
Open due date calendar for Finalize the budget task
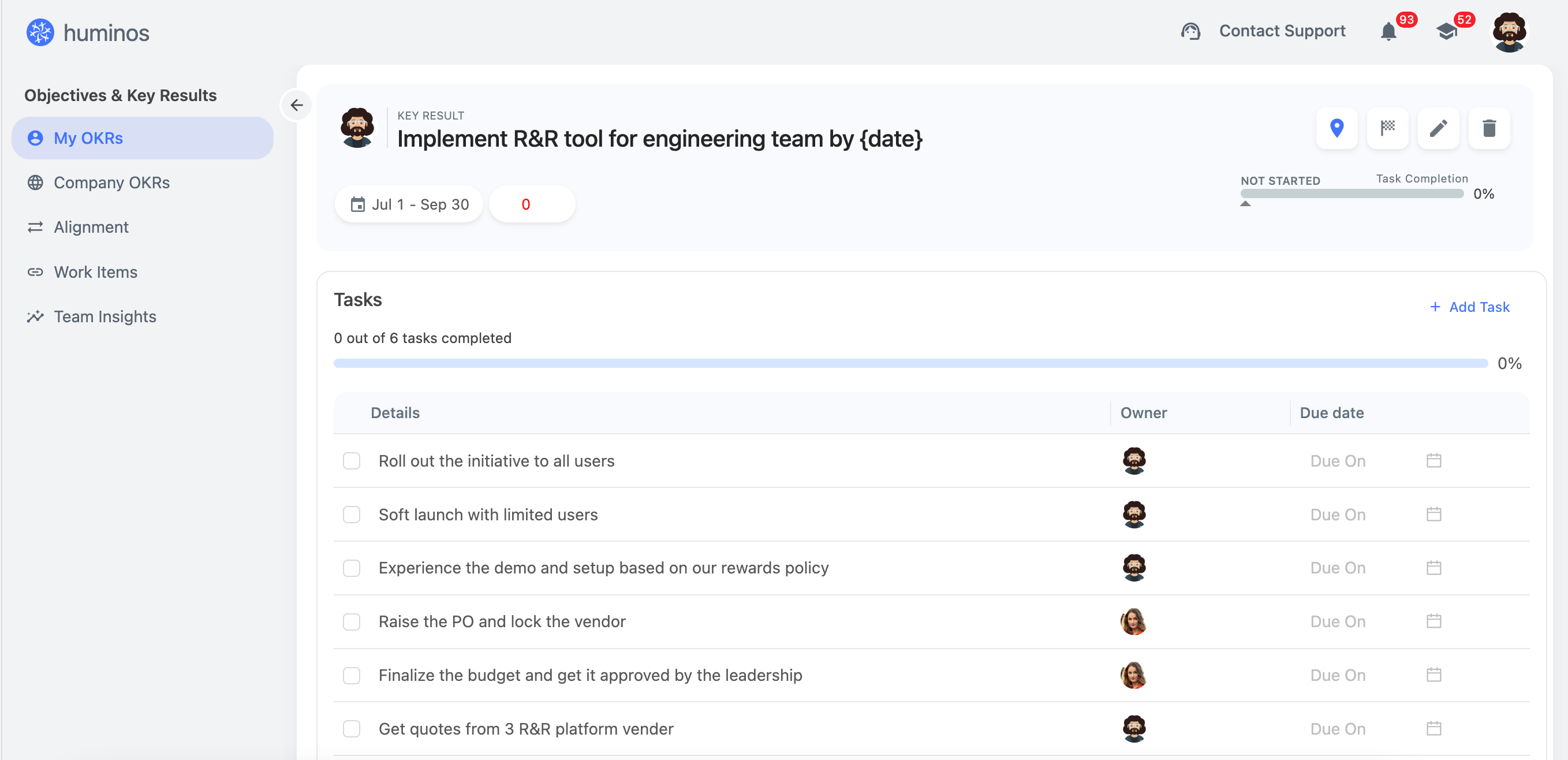point(1434,675)
